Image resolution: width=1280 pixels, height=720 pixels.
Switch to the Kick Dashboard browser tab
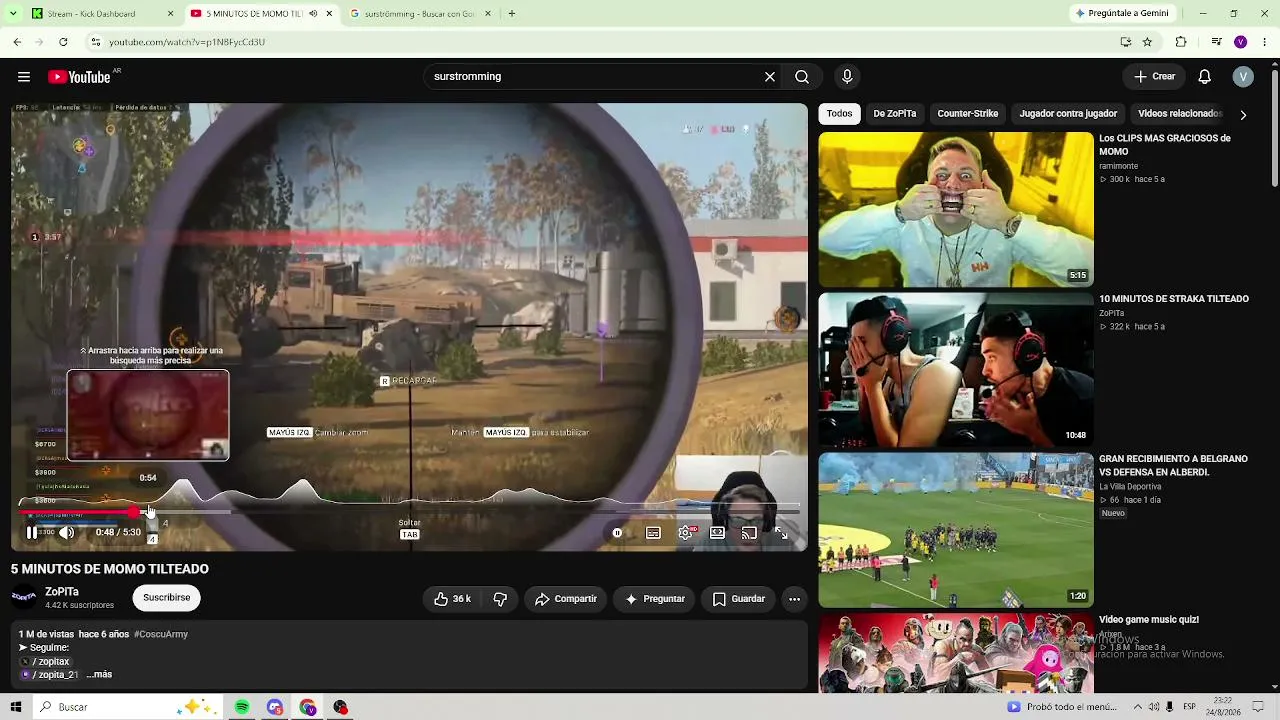[x=100, y=14]
